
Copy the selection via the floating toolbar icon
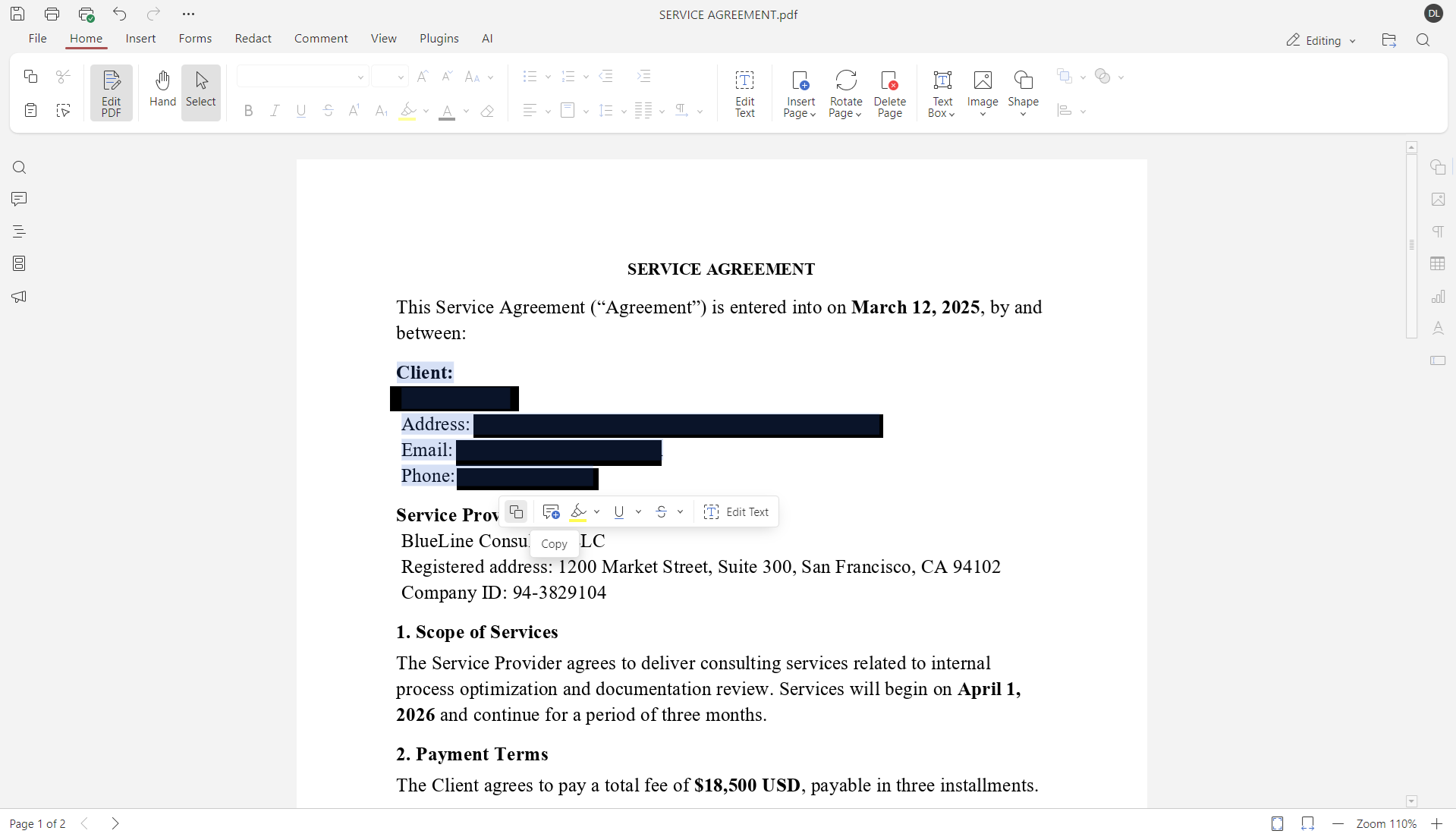click(516, 511)
